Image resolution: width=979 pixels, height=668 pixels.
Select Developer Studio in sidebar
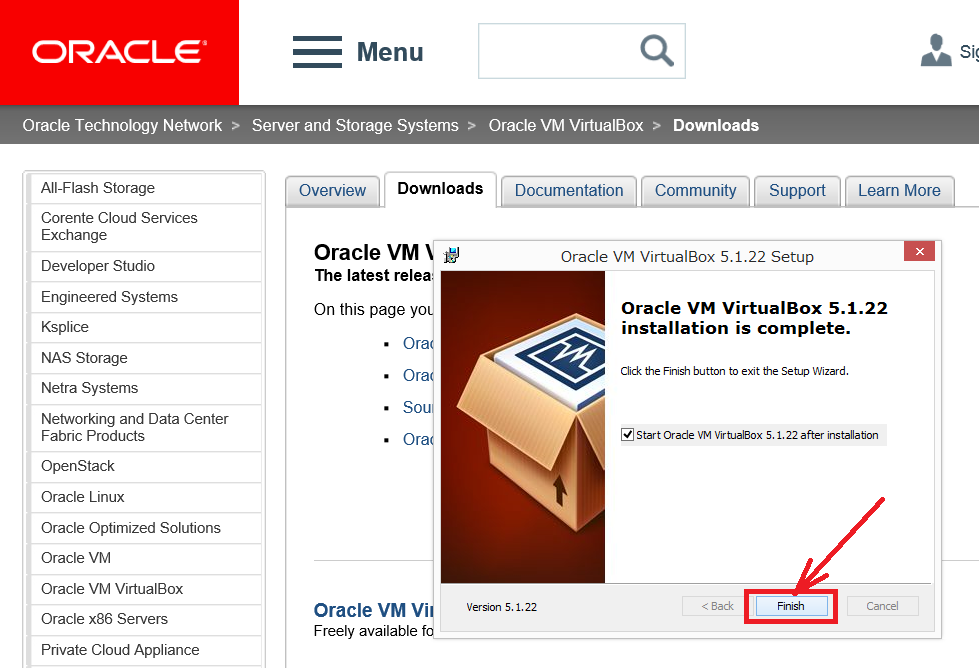coord(145,266)
